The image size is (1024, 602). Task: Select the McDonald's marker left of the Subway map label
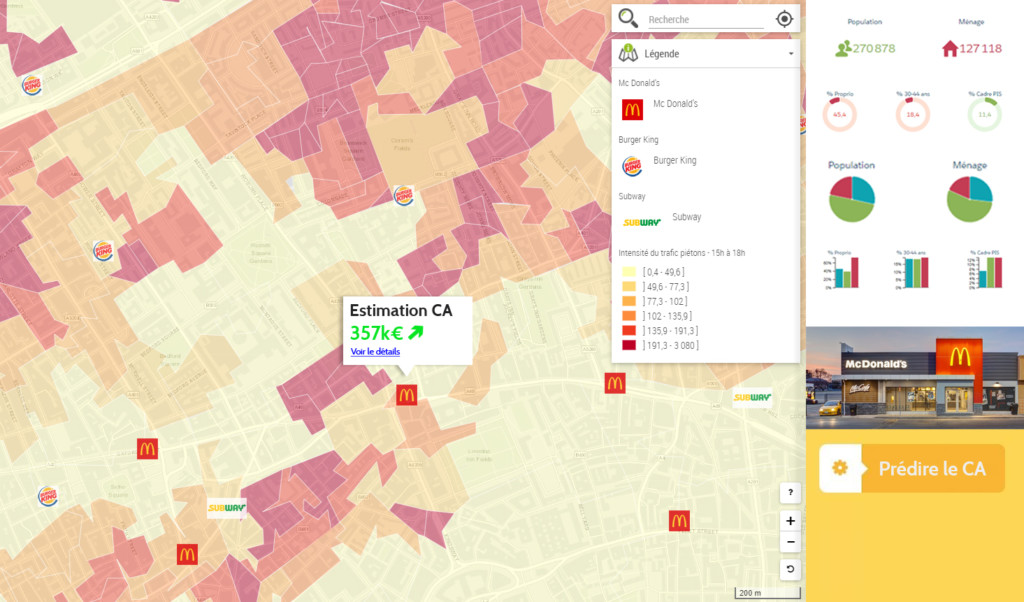(615, 383)
